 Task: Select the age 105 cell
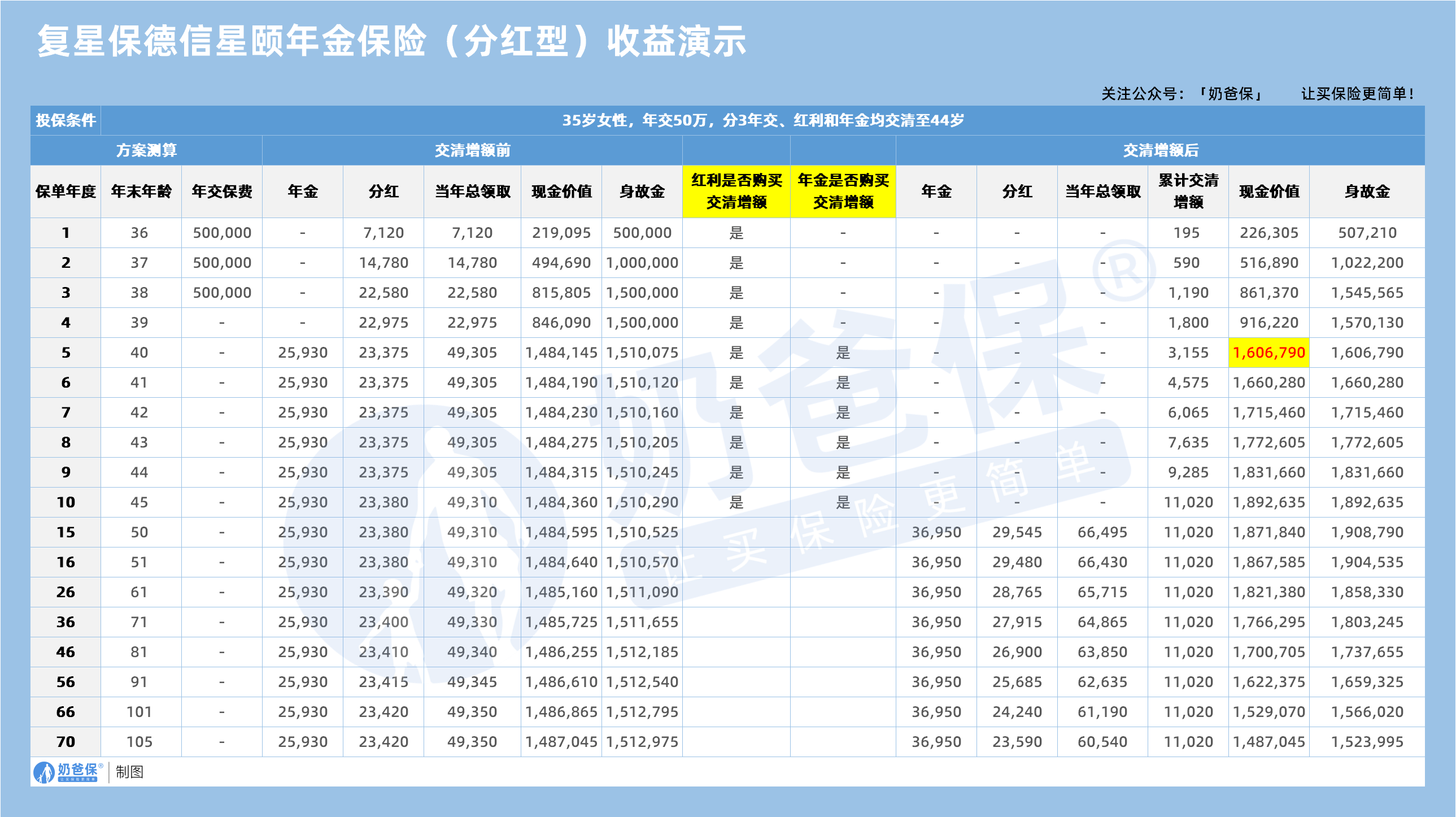tap(140, 742)
